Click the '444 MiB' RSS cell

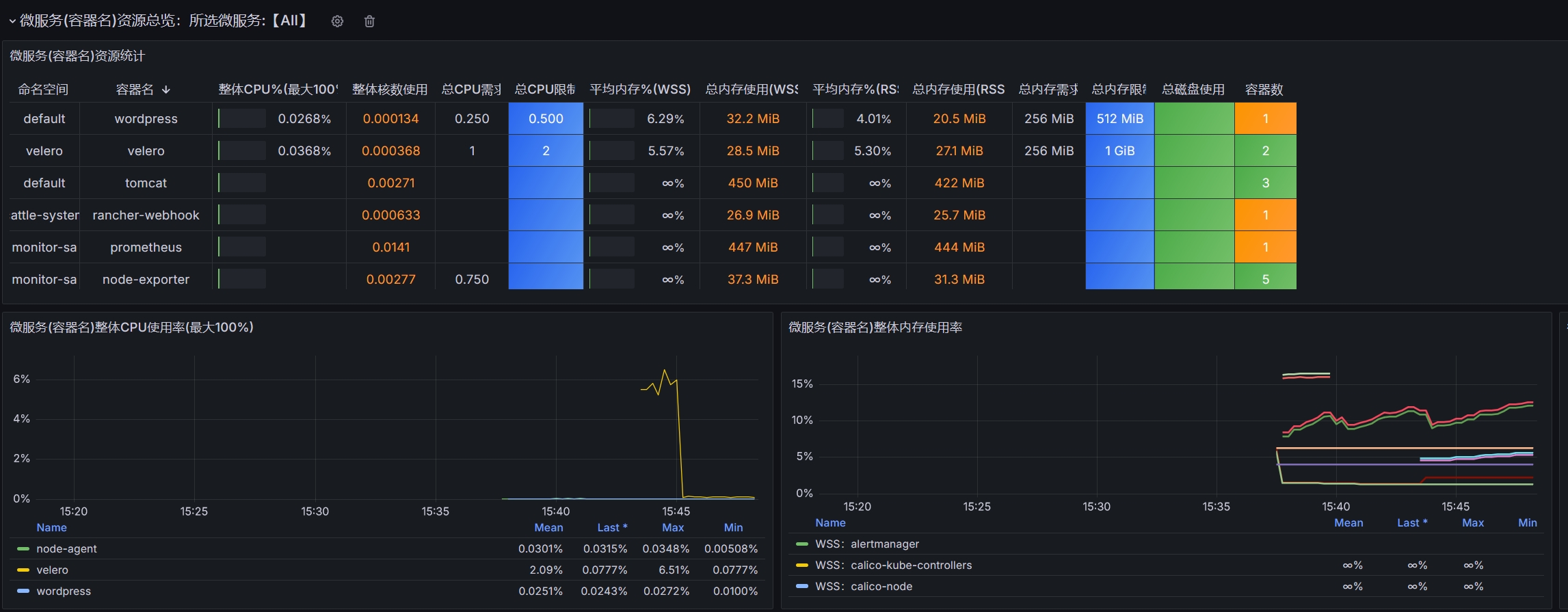pyautogui.click(x=959, y=247)
